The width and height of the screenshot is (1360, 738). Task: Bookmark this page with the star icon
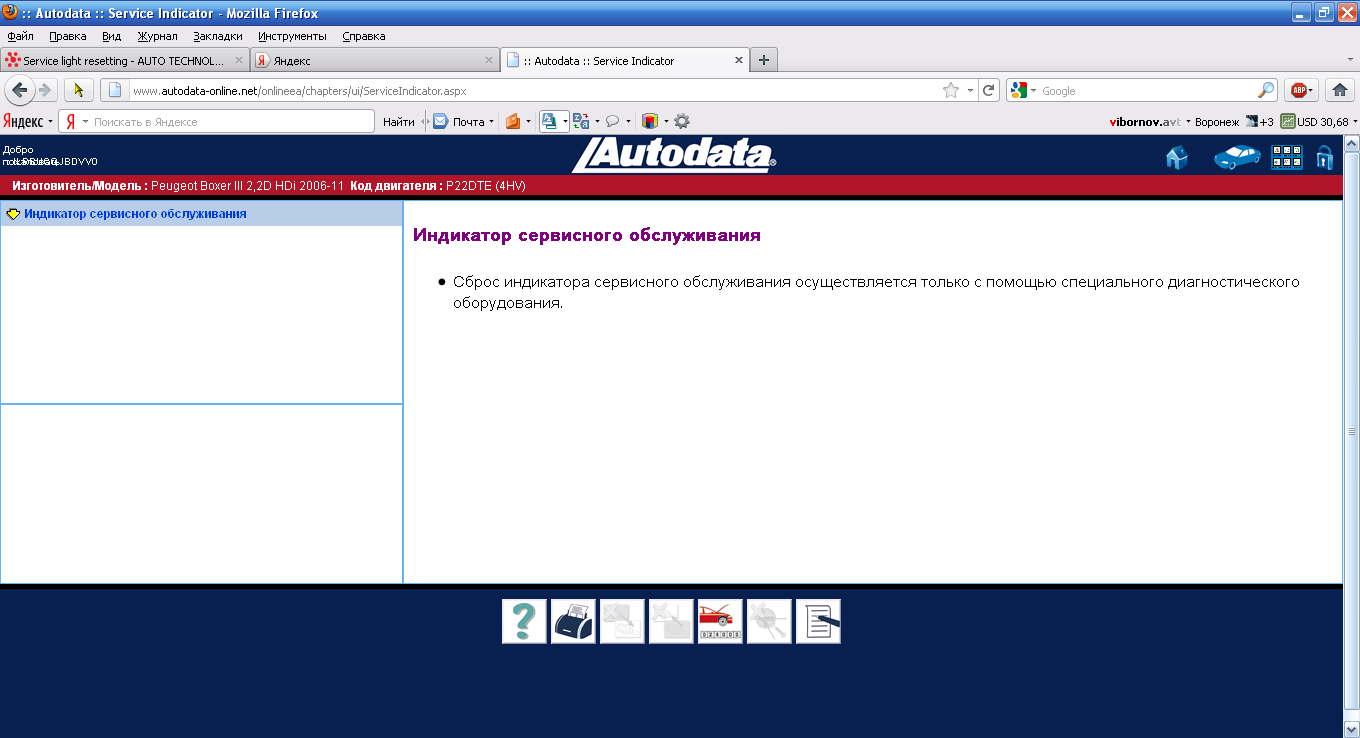951,90
